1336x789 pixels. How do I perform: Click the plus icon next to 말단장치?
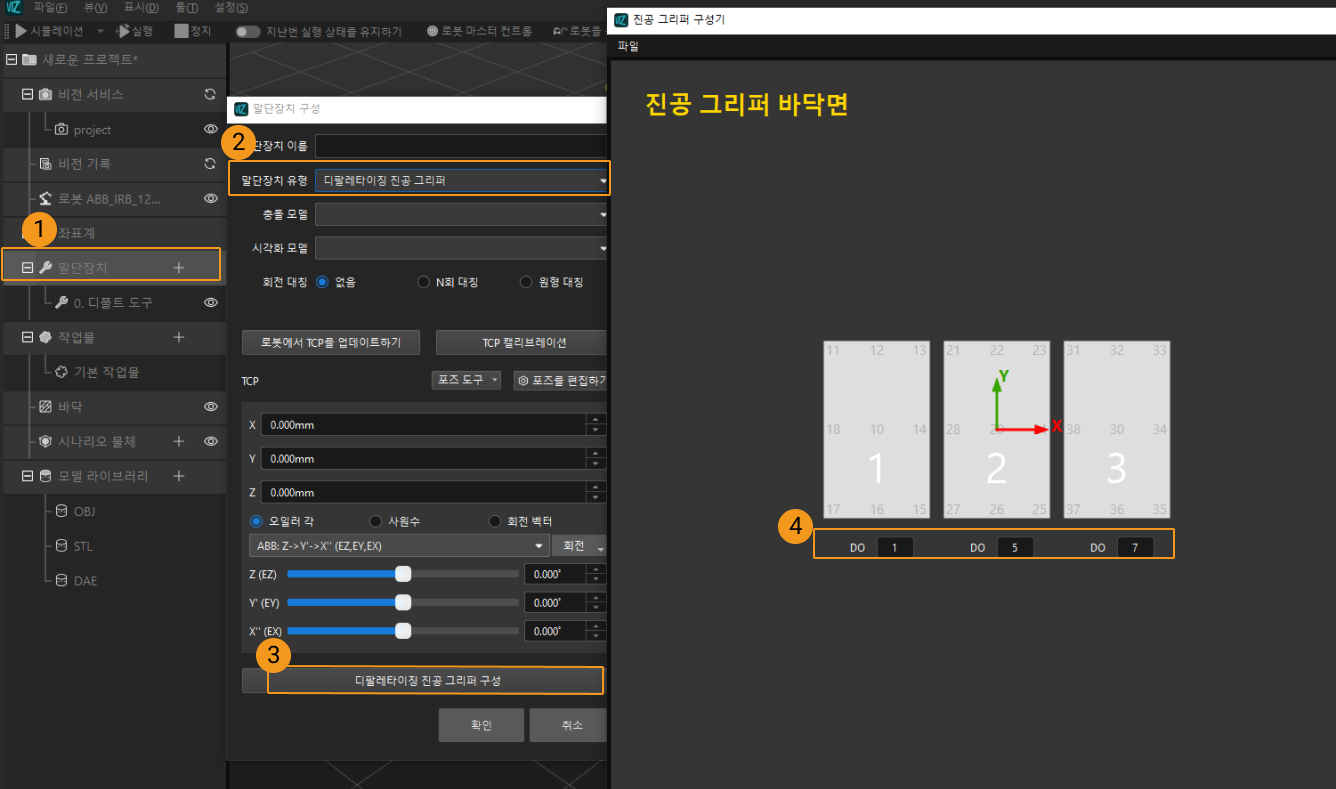[x=179, y=267]
